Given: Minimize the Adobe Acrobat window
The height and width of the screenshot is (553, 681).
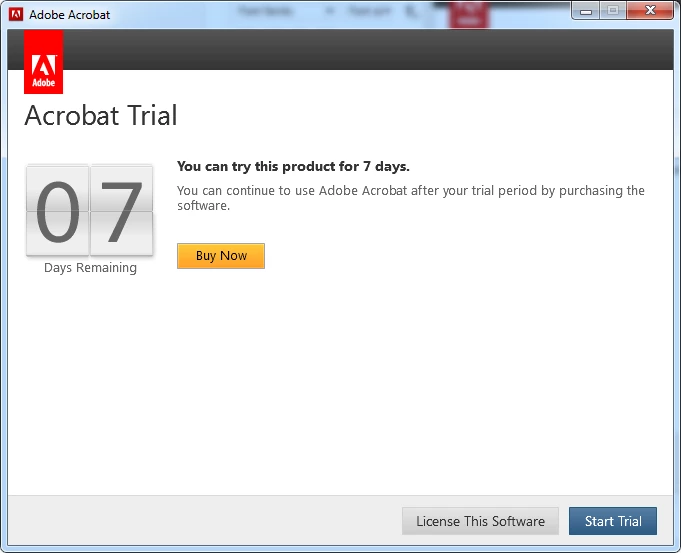Looking at the screenshot, I should [x=585, y=10].
